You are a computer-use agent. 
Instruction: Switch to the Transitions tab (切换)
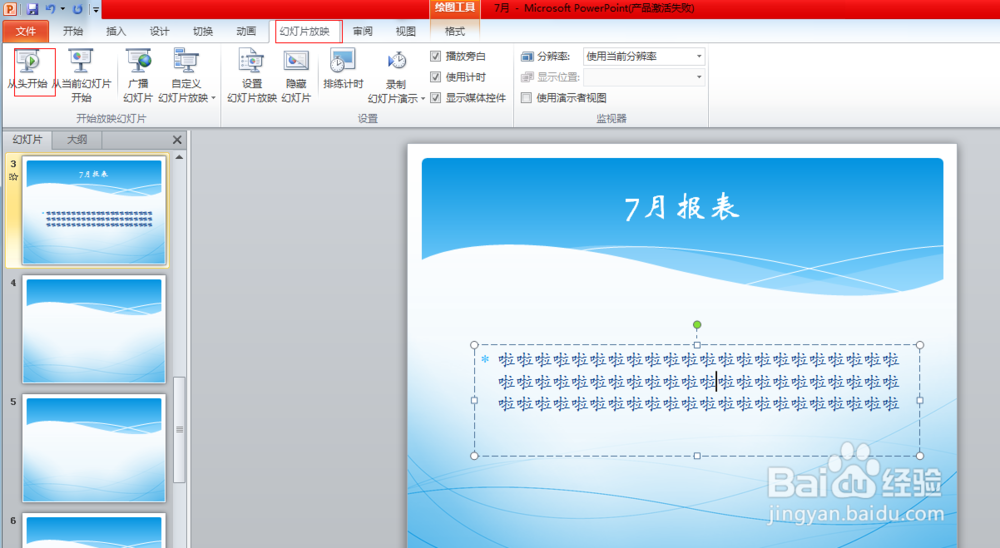coord(203,31)
